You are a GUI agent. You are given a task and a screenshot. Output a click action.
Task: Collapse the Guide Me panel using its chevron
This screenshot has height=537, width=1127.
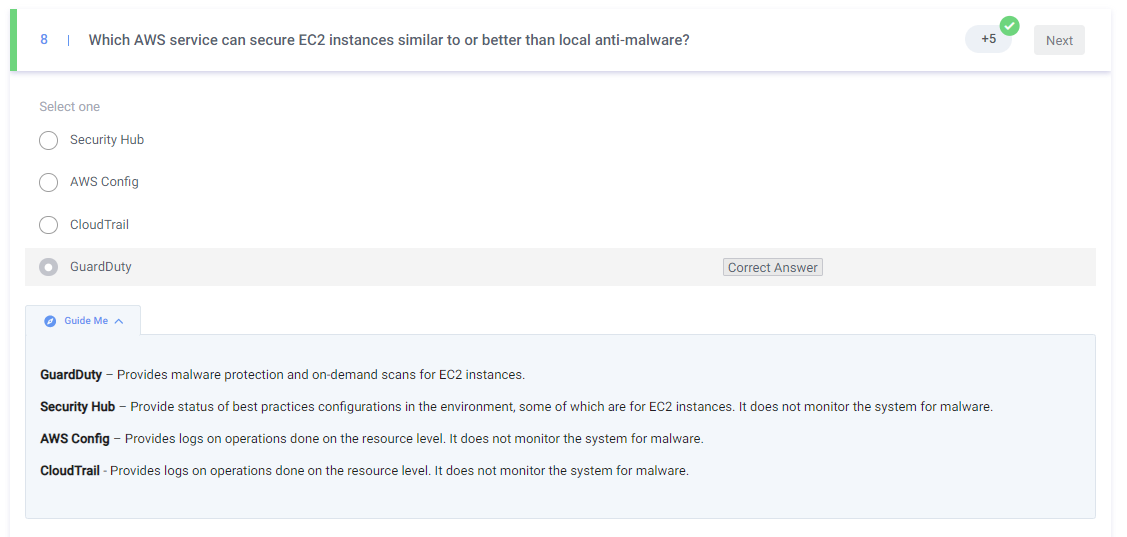tap(119, 321)
